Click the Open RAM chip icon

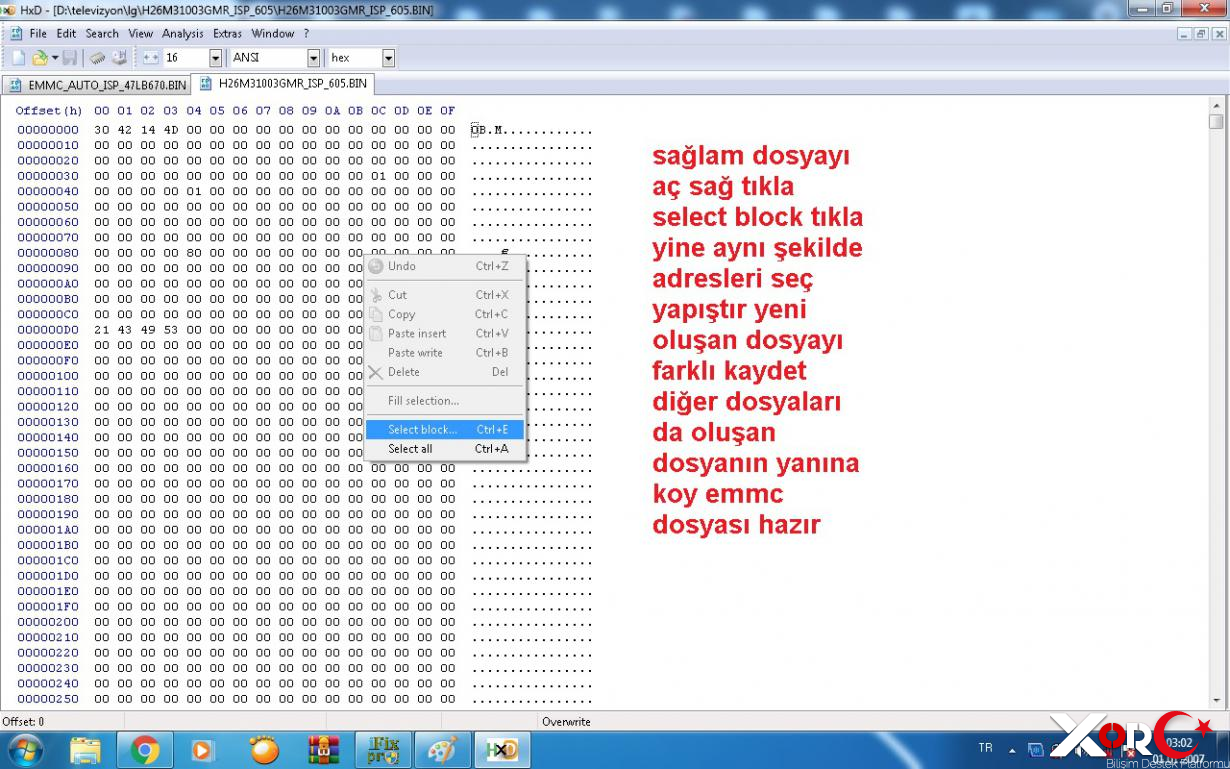(x=98, y=58)
